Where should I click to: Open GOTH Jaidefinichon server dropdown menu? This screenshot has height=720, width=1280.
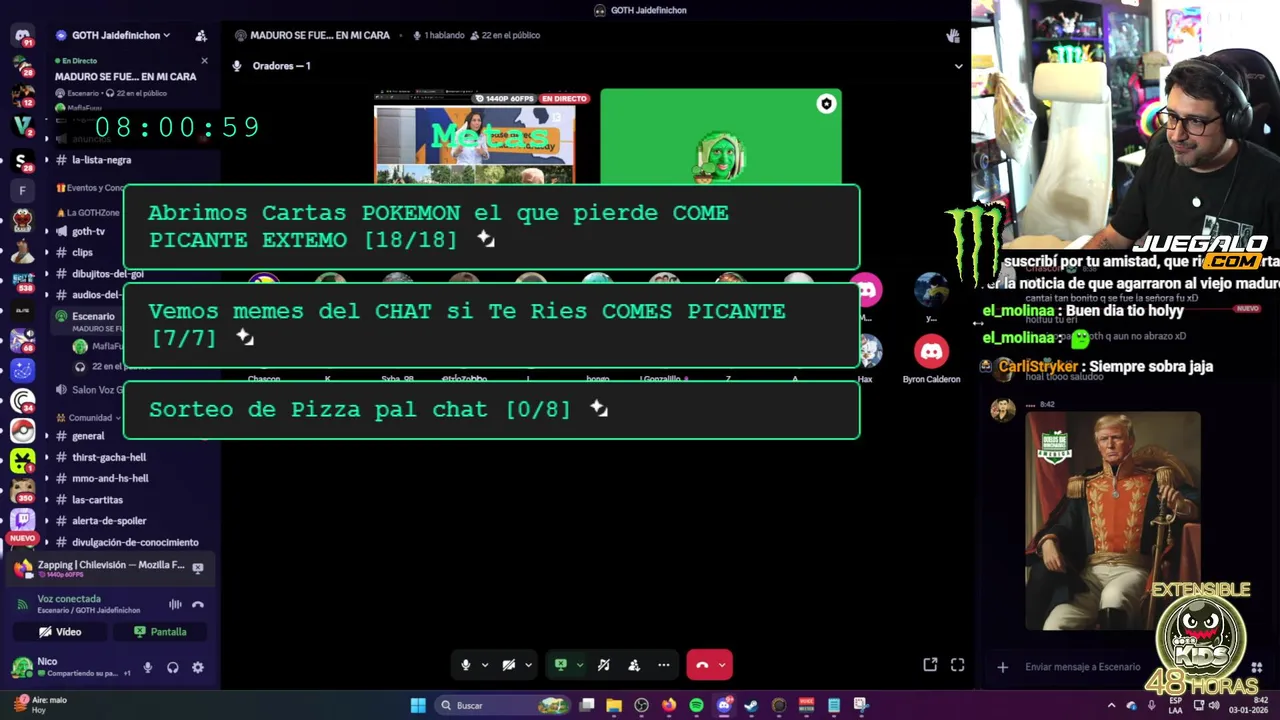coord(120,35)
